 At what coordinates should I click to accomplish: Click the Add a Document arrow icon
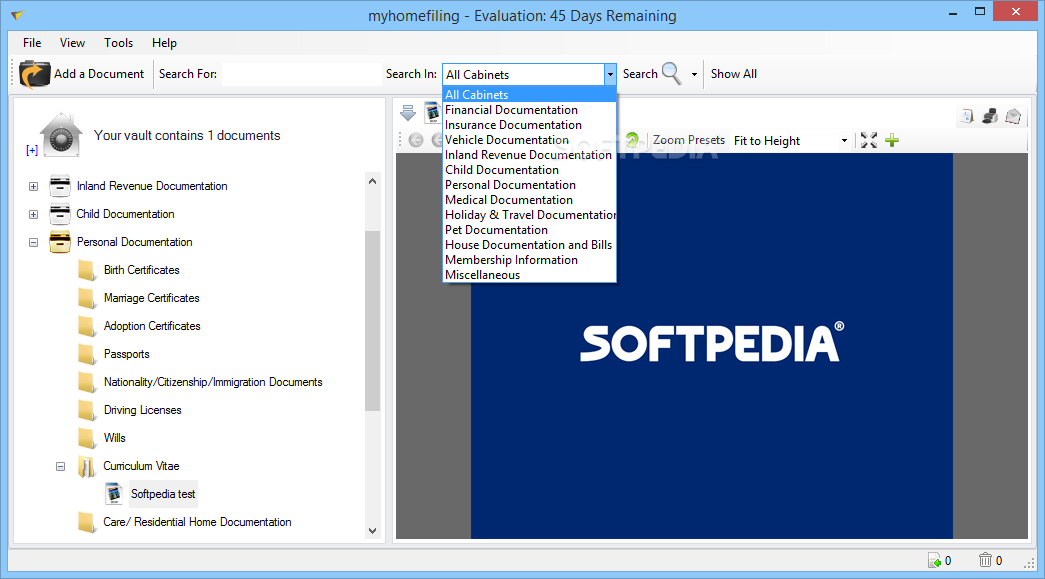(34, 74)
